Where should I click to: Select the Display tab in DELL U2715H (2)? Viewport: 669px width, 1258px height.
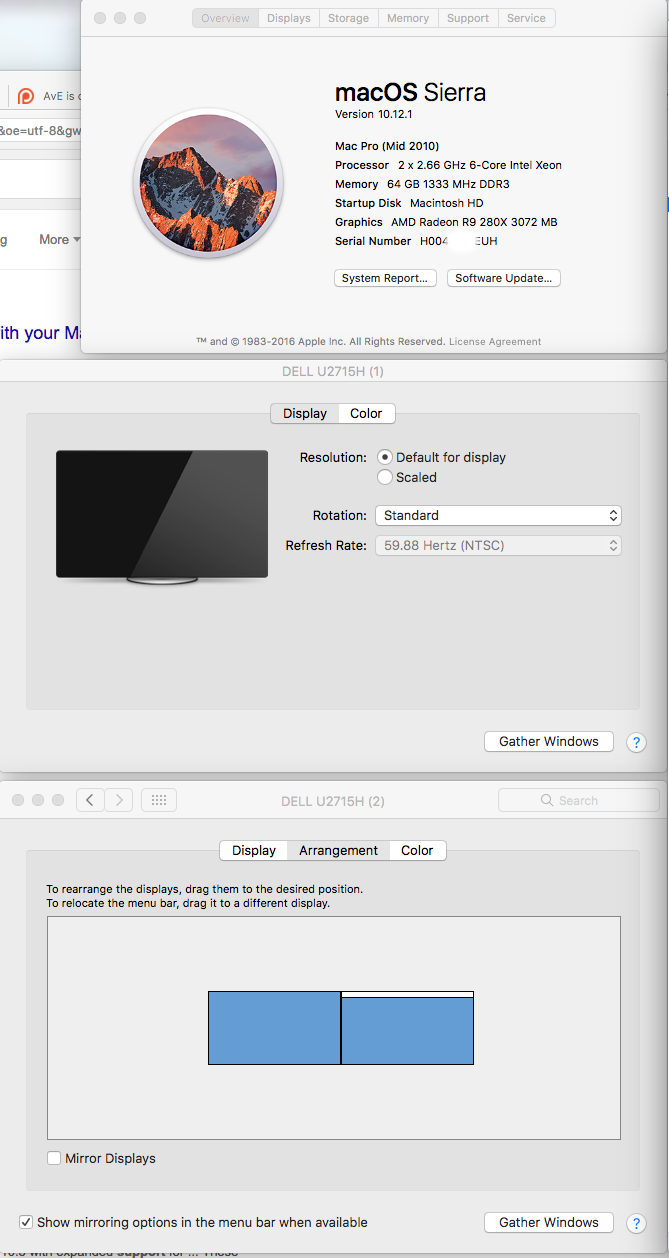click(254, 850)
